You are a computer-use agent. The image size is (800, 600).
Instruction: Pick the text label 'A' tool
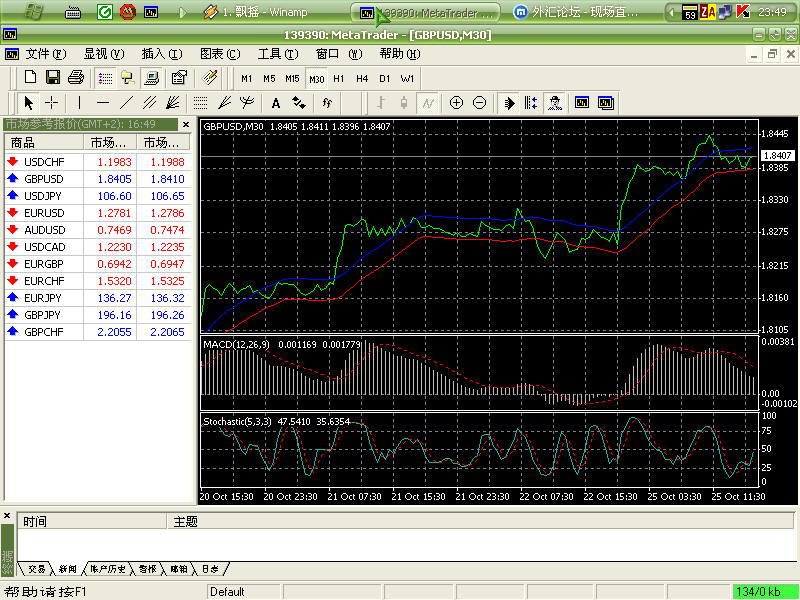[275, 102]
